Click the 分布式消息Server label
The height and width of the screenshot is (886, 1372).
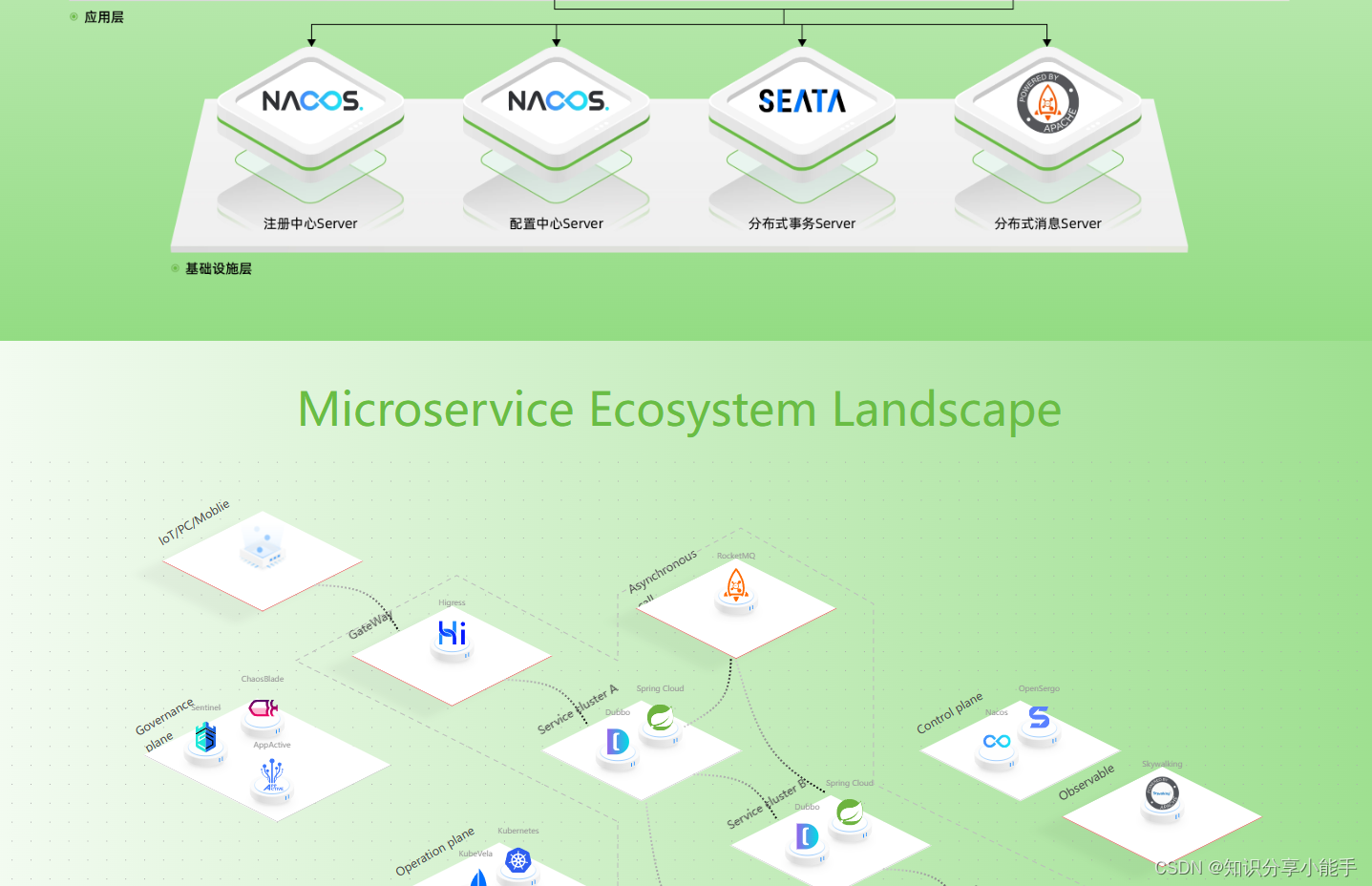1047,223
